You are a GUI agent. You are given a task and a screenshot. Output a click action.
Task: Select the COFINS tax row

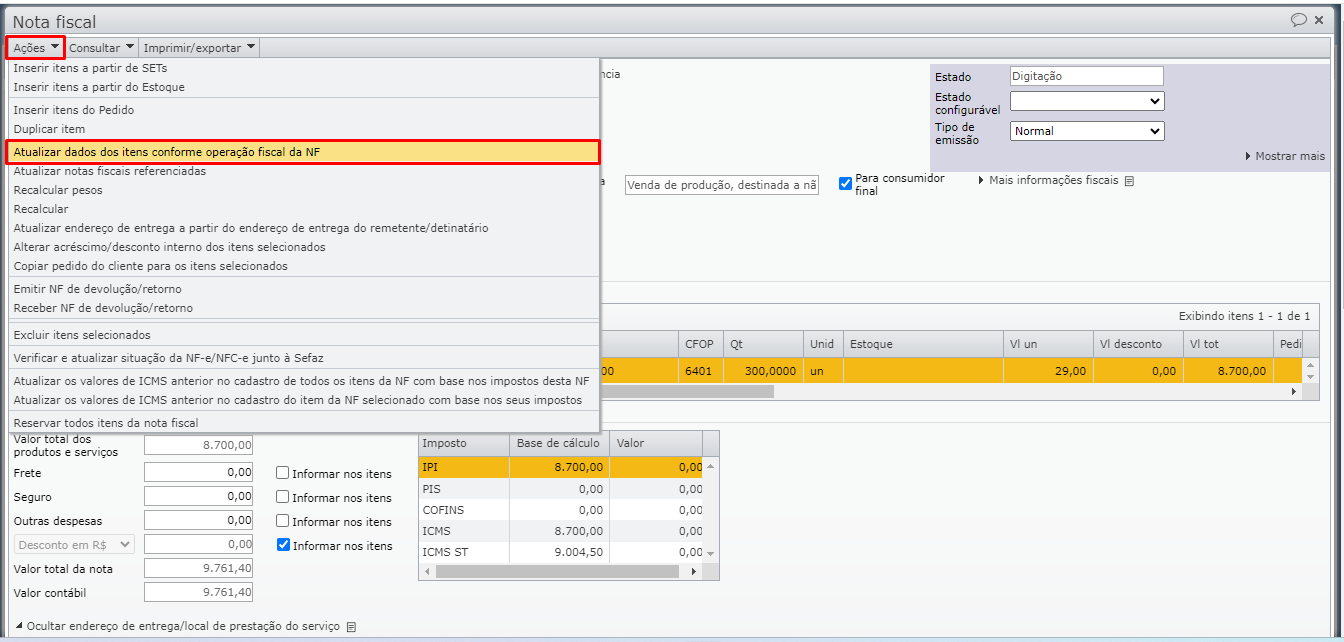point(561,510)
